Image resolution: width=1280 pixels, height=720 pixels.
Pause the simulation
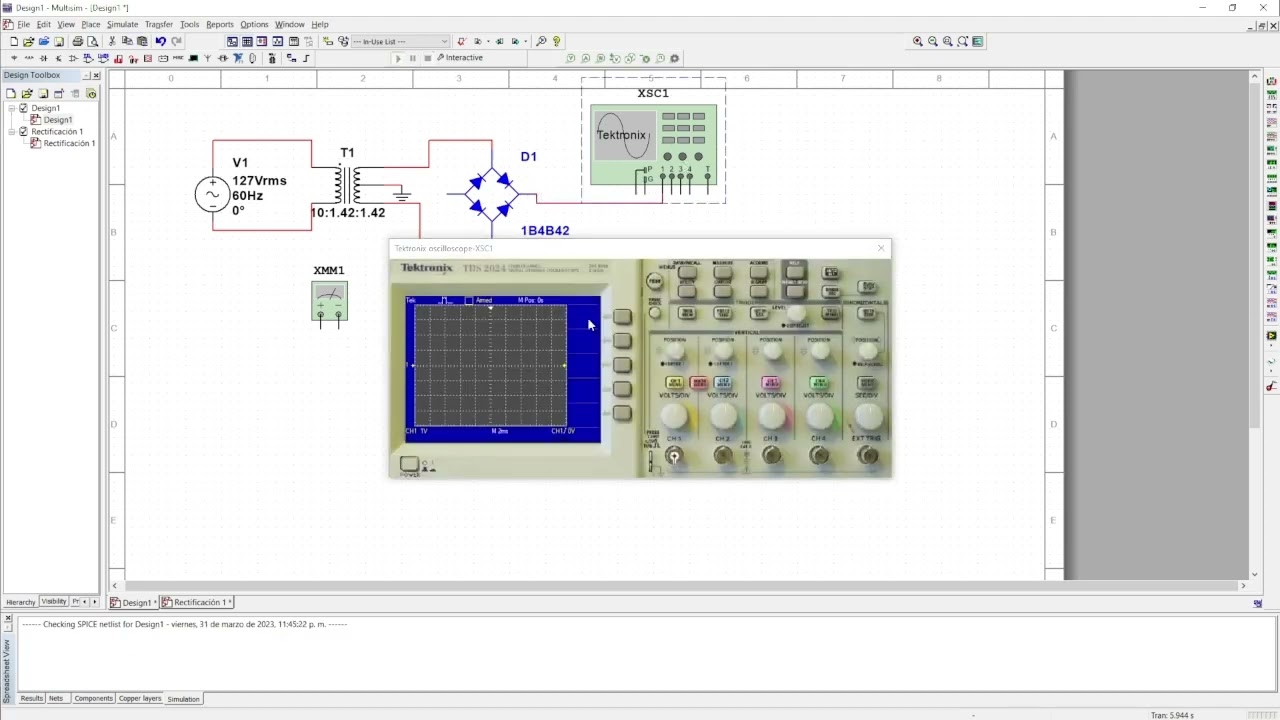pos(412,58)
